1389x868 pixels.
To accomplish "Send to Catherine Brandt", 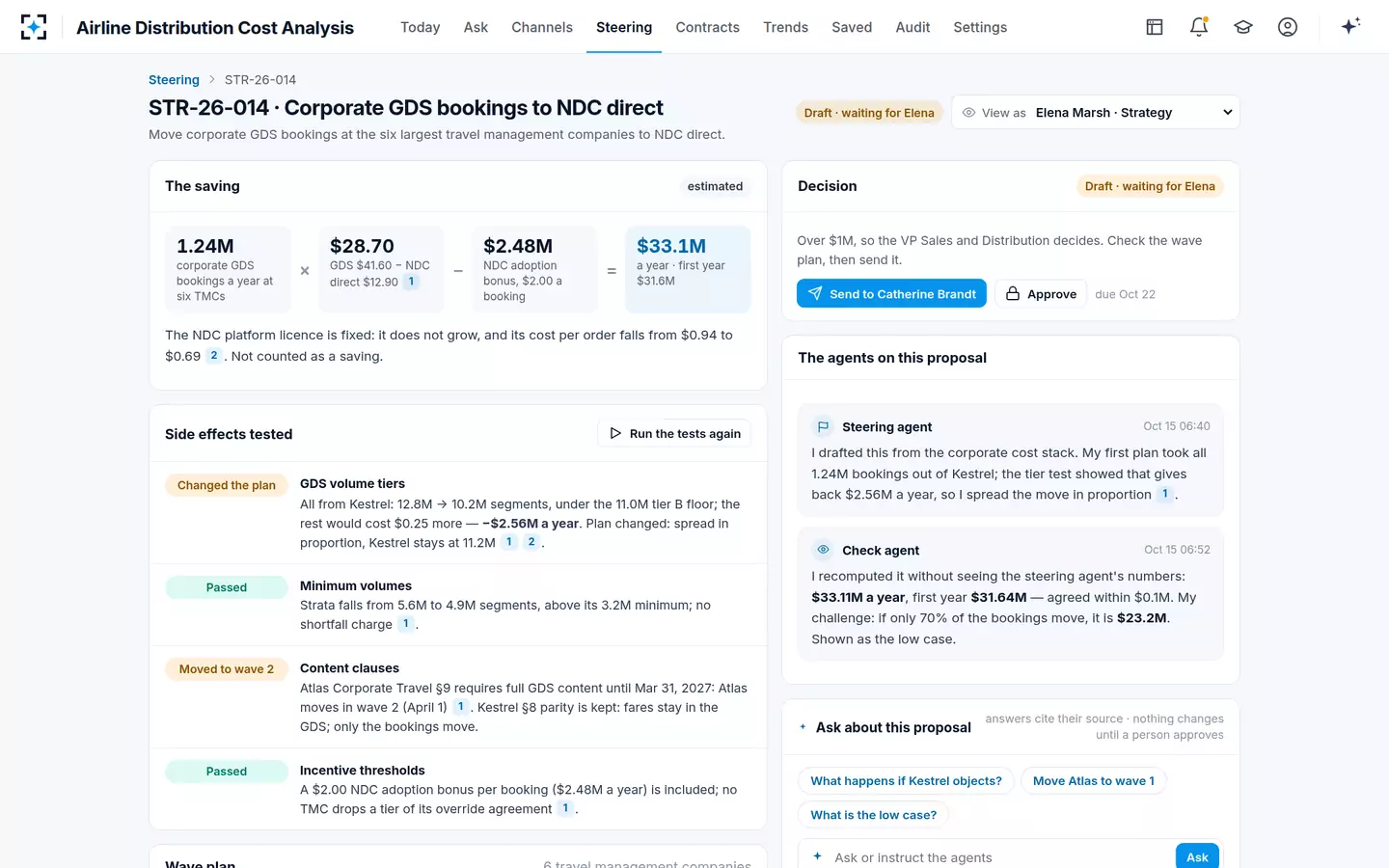I will coord(891,294).
